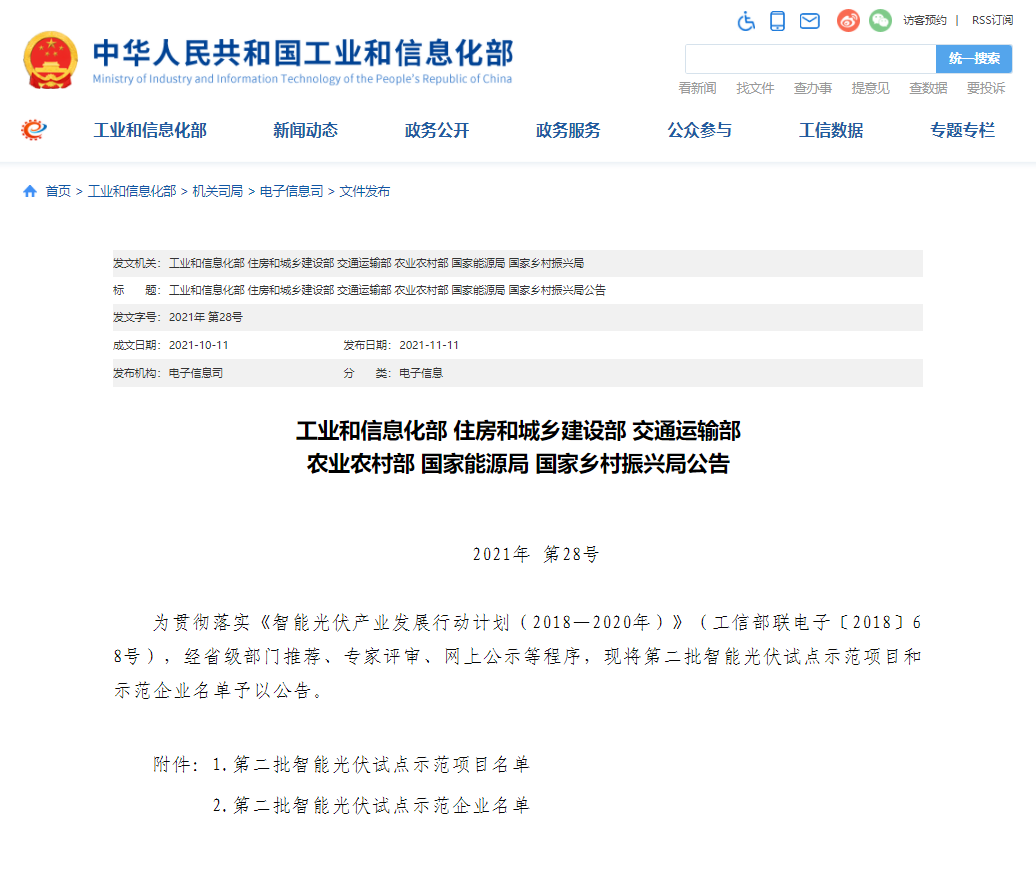Click the 访客预约 link
Image resolution: width=1036 pixels, height=883 pixels.
click(925, 20)
